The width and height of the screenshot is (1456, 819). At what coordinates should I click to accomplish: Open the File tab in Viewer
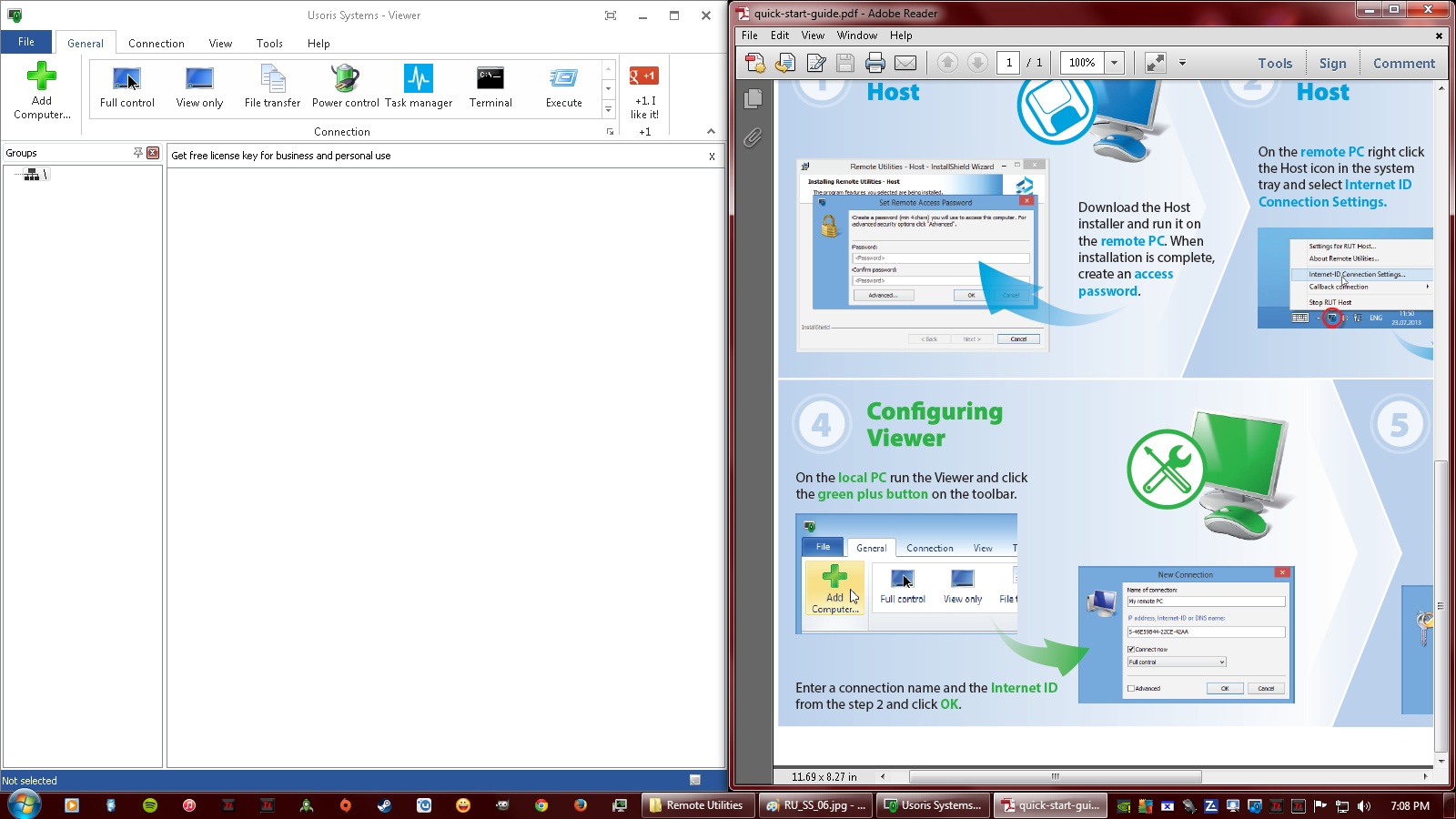coord(26,42)
